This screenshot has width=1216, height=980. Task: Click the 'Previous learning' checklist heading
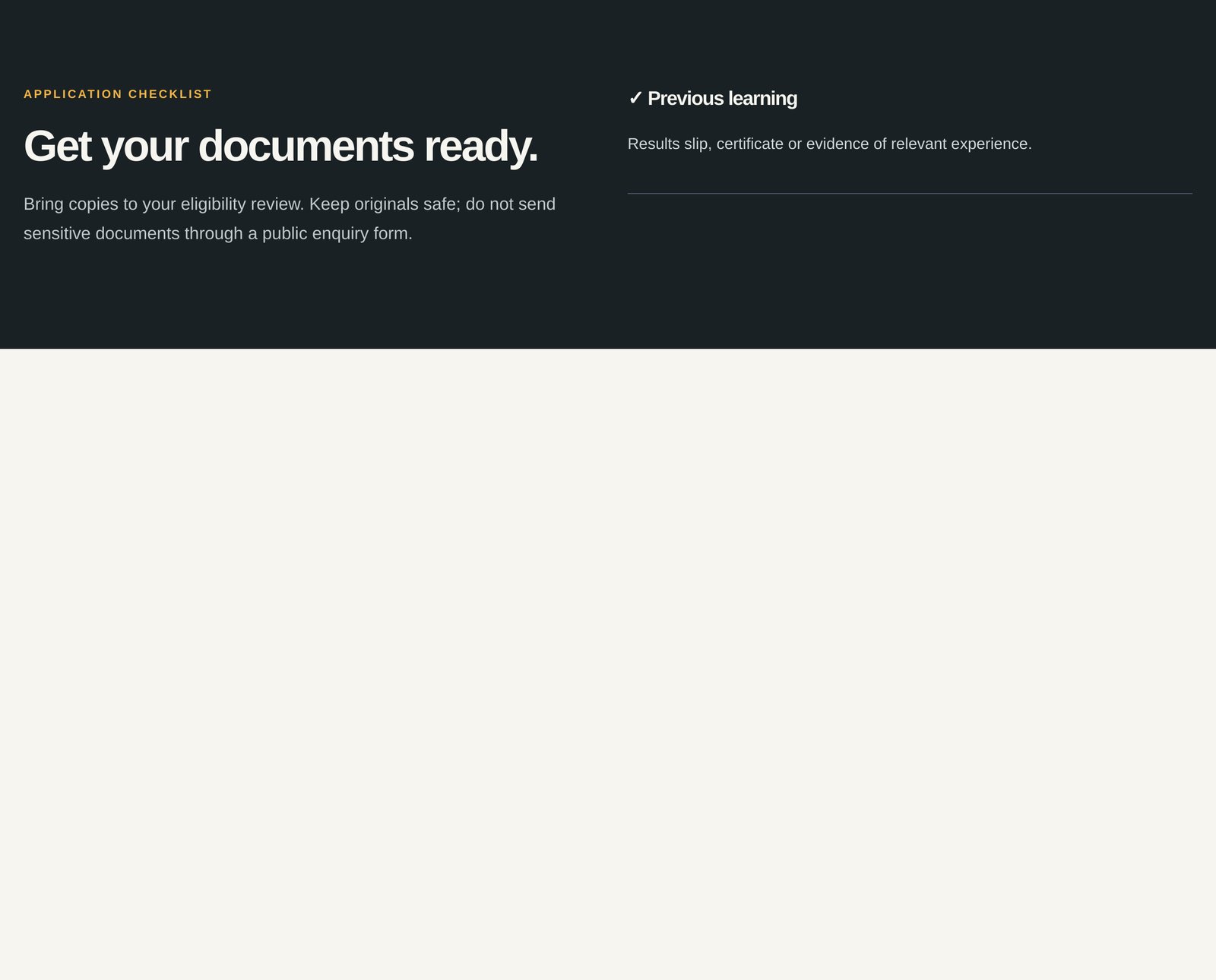[713, 99]
